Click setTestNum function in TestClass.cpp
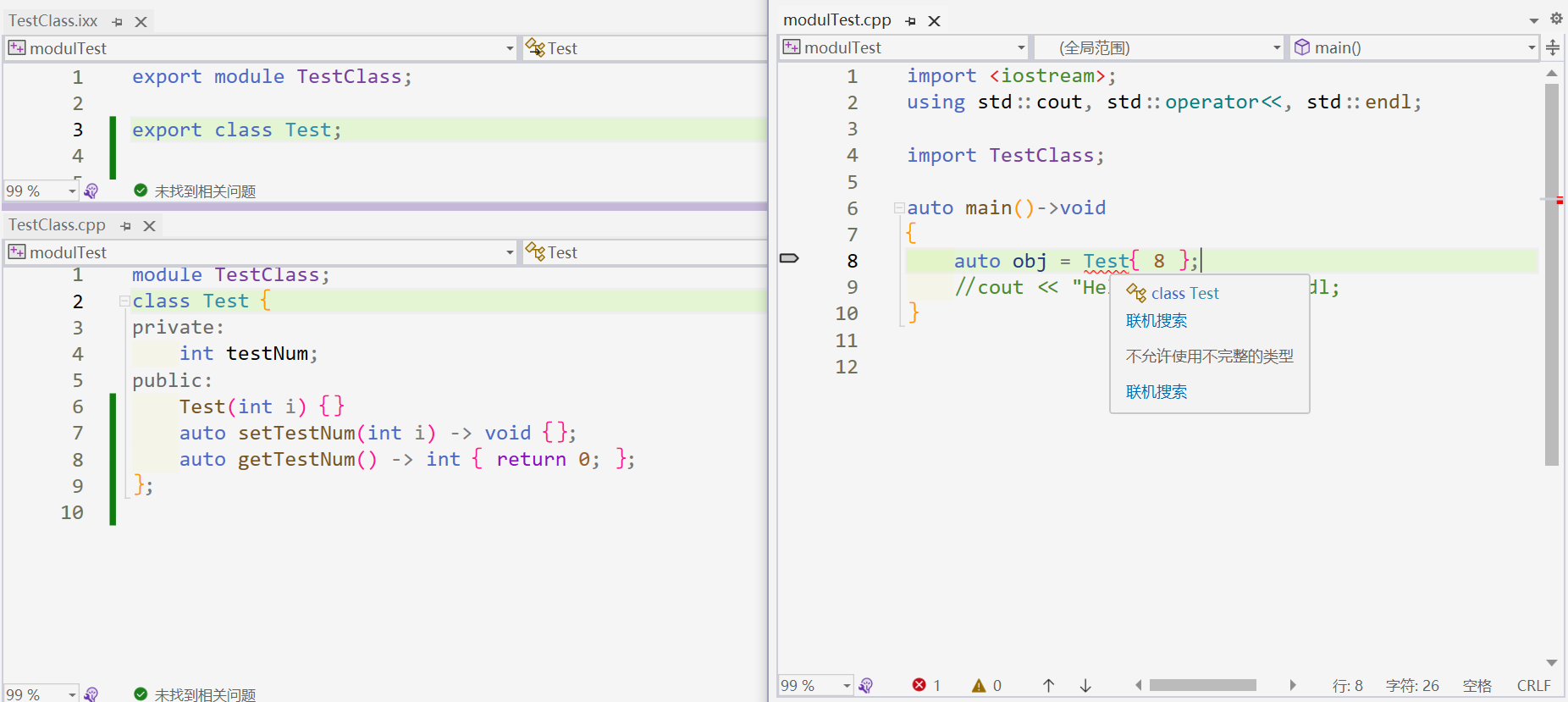This screenshot has width=1568, height=702. point(296,433)
